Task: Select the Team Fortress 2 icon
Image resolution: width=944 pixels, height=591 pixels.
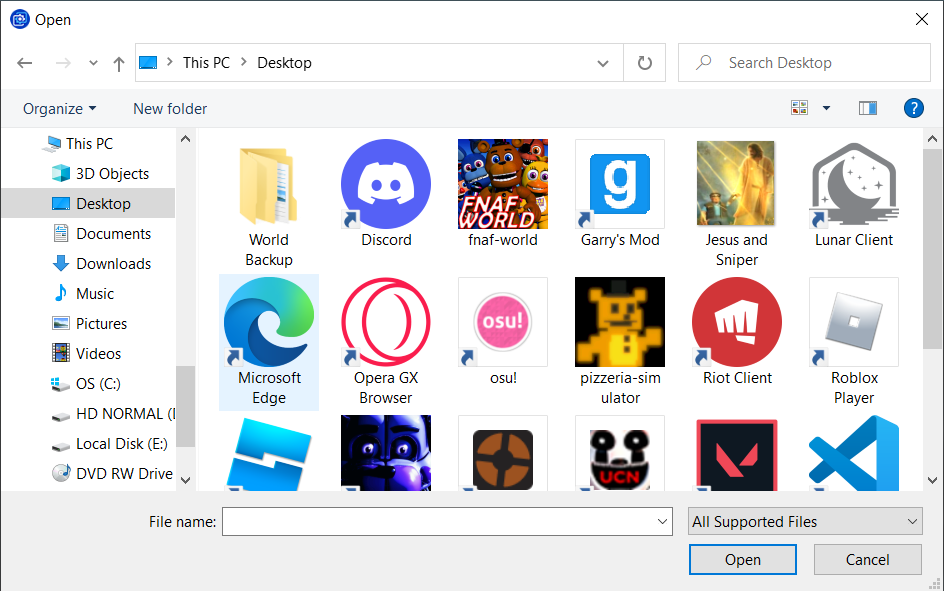Action: [503, 453]
